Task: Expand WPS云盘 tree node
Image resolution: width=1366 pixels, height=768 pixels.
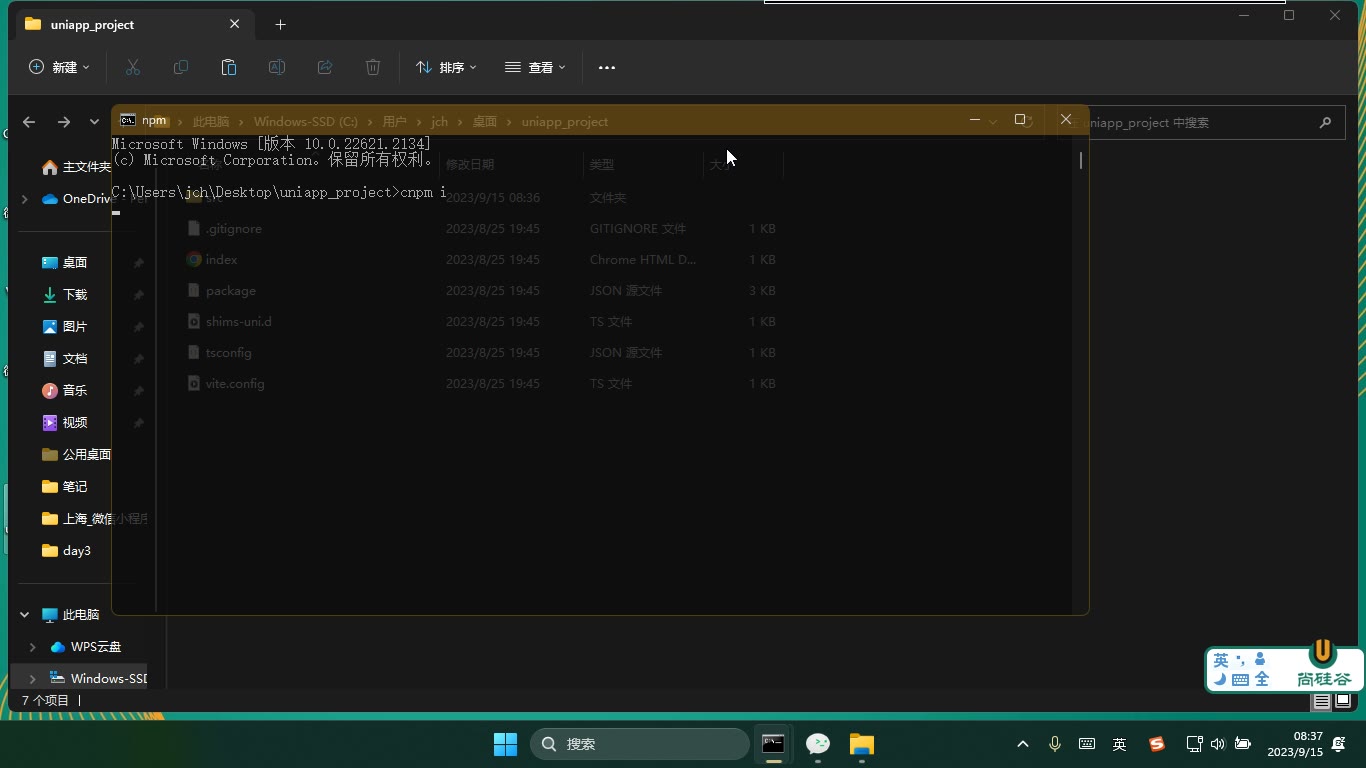Action: tap(33, 647)
